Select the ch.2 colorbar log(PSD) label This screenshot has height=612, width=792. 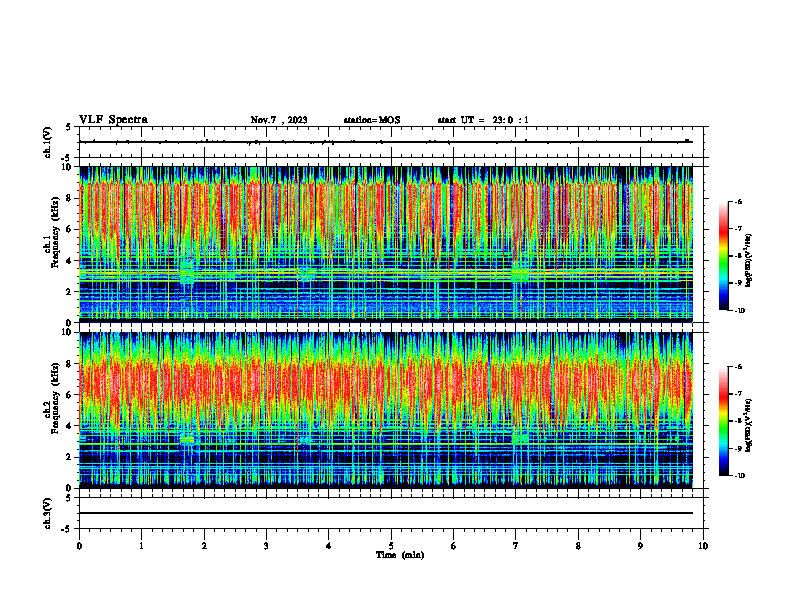pyautogui.click(x=748, y=425)
